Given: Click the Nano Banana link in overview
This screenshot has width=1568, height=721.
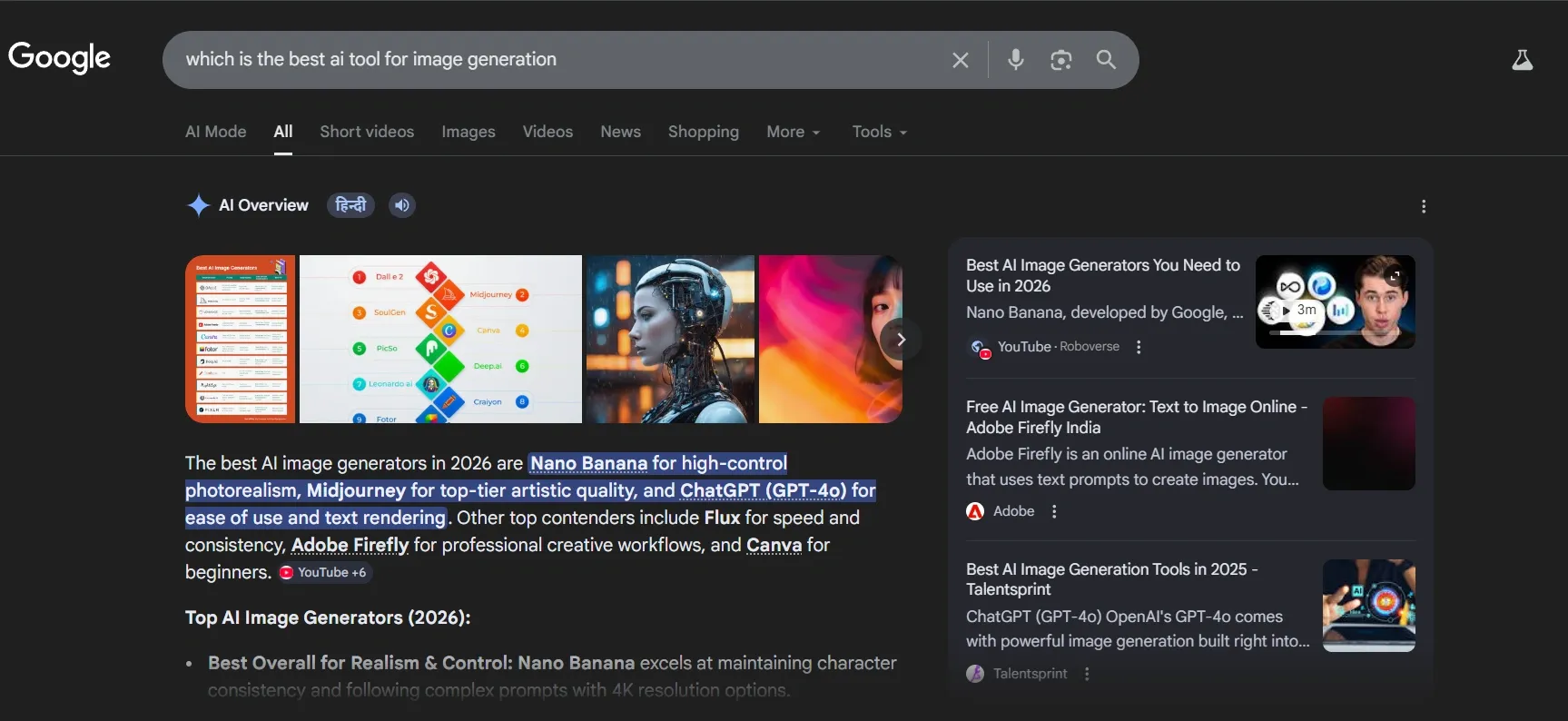Looking at the screenshot, I should (x=589, y=463).
